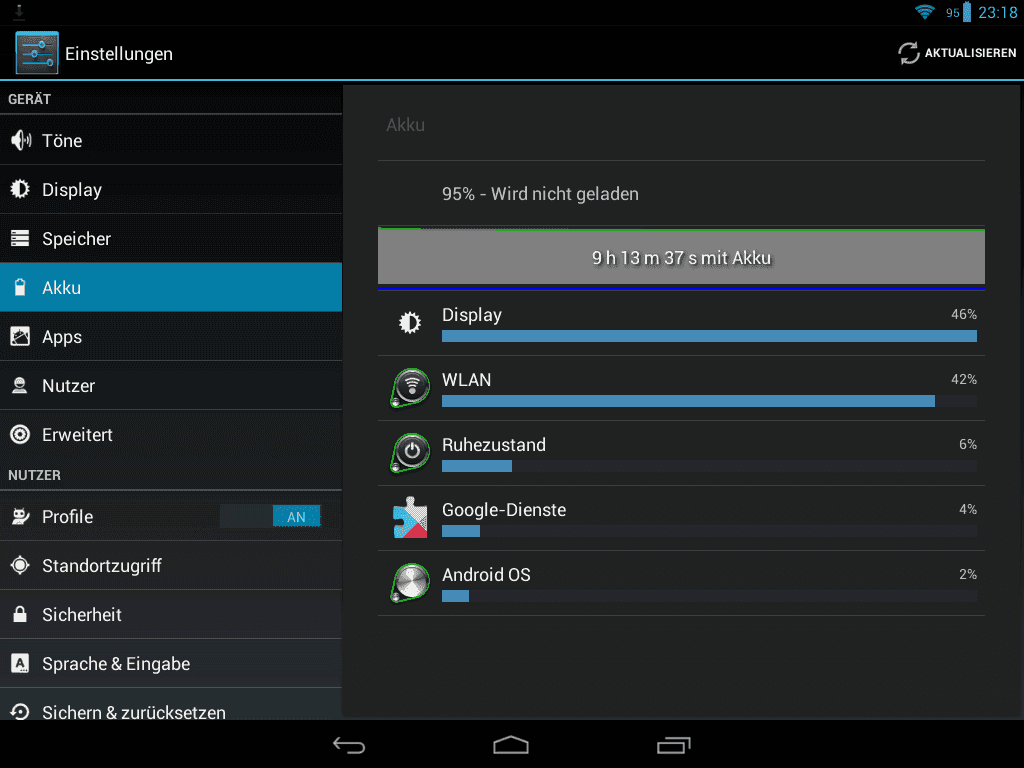Viewport: 1024px width, 768px height.
Task: Select the Speicher storage icon
Action: [20, 238]
